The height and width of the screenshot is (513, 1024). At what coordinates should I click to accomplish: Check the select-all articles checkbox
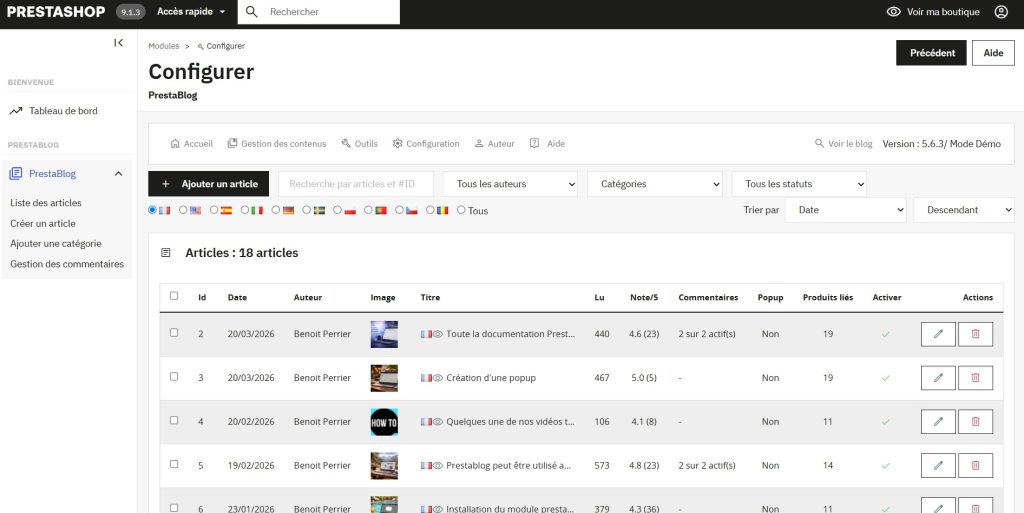tap(174, 296)
